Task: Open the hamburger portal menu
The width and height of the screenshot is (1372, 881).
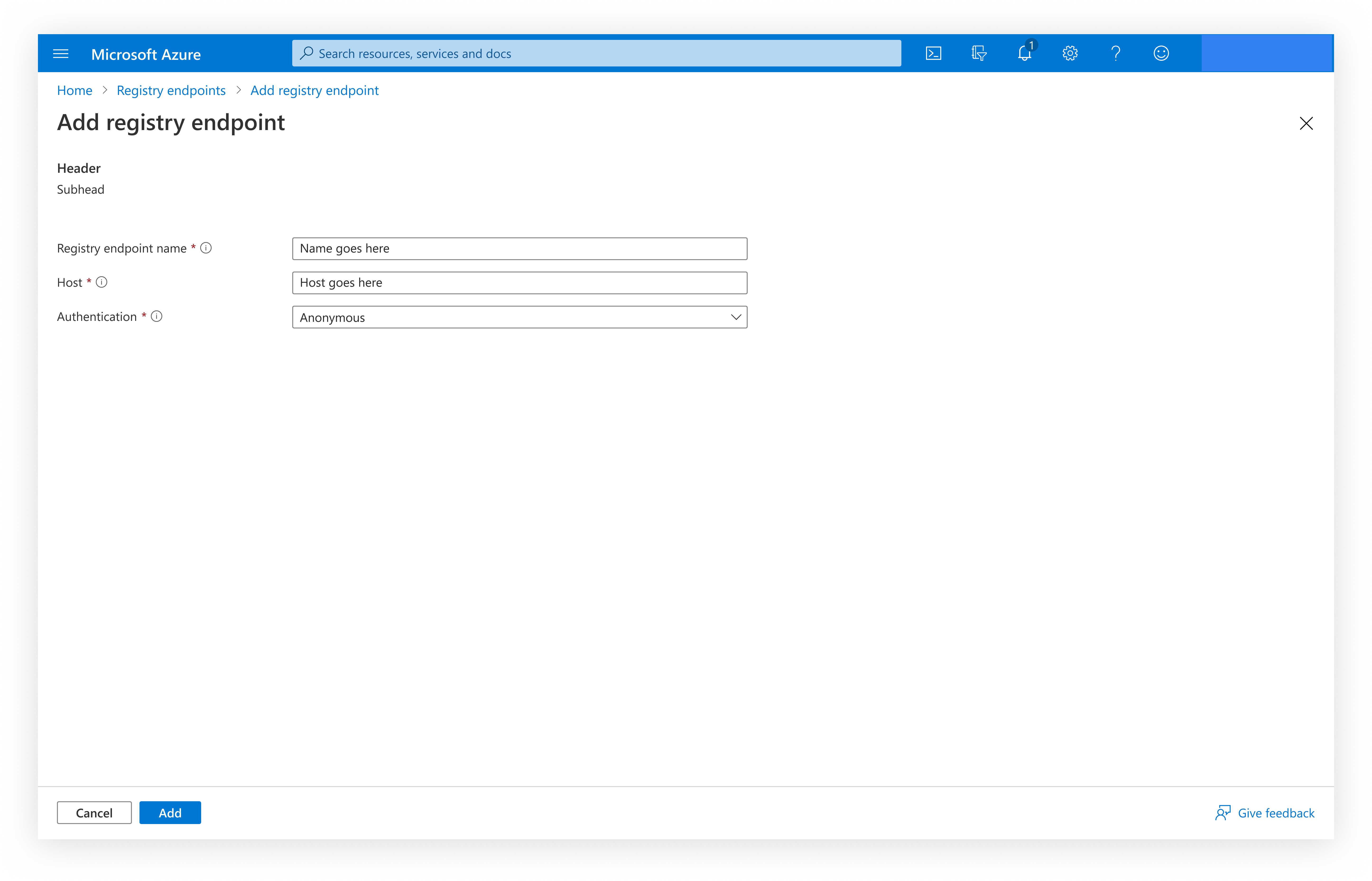Action: click(60, 54)
